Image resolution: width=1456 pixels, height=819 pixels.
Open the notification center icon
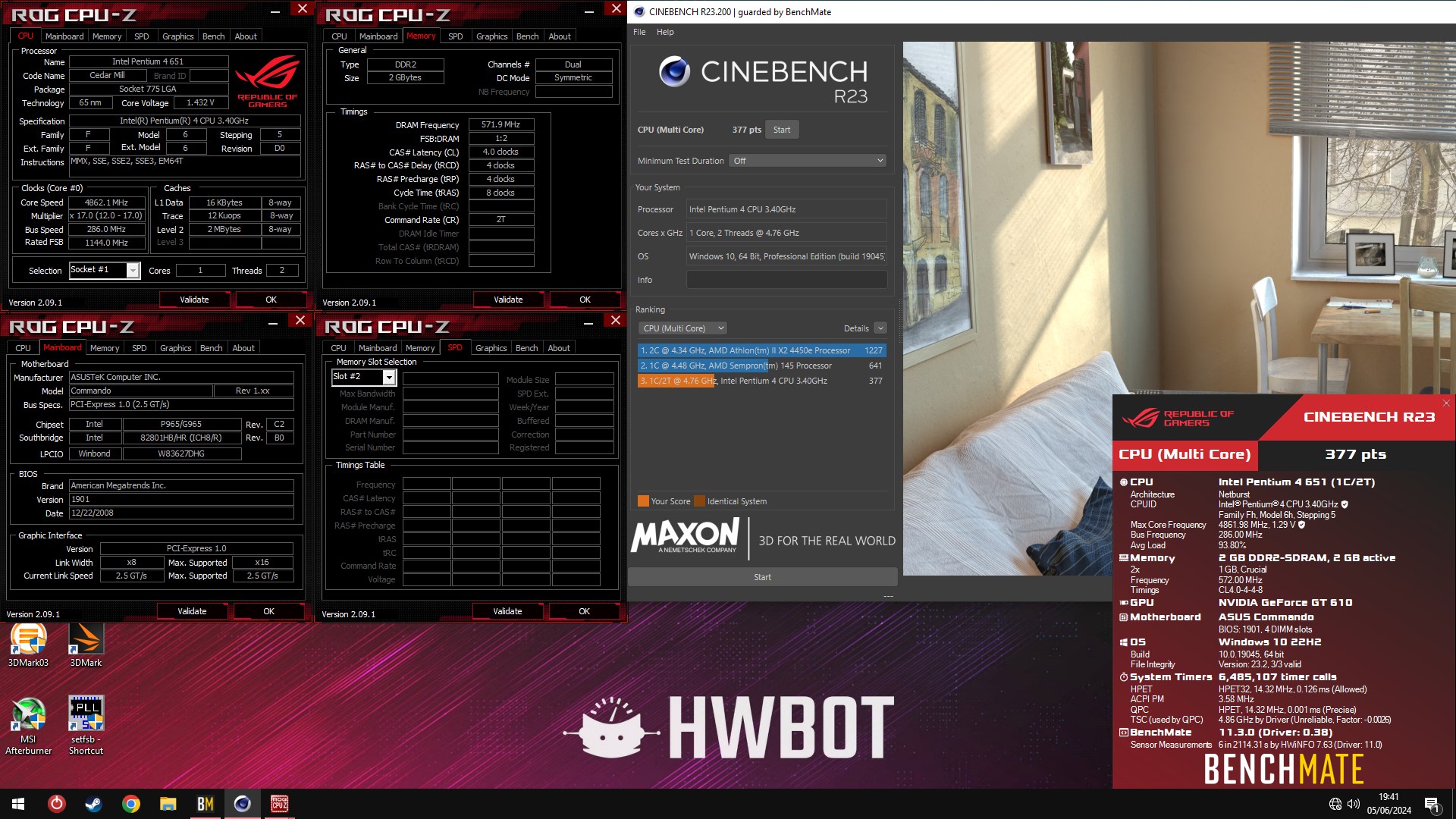[1432, 805]
